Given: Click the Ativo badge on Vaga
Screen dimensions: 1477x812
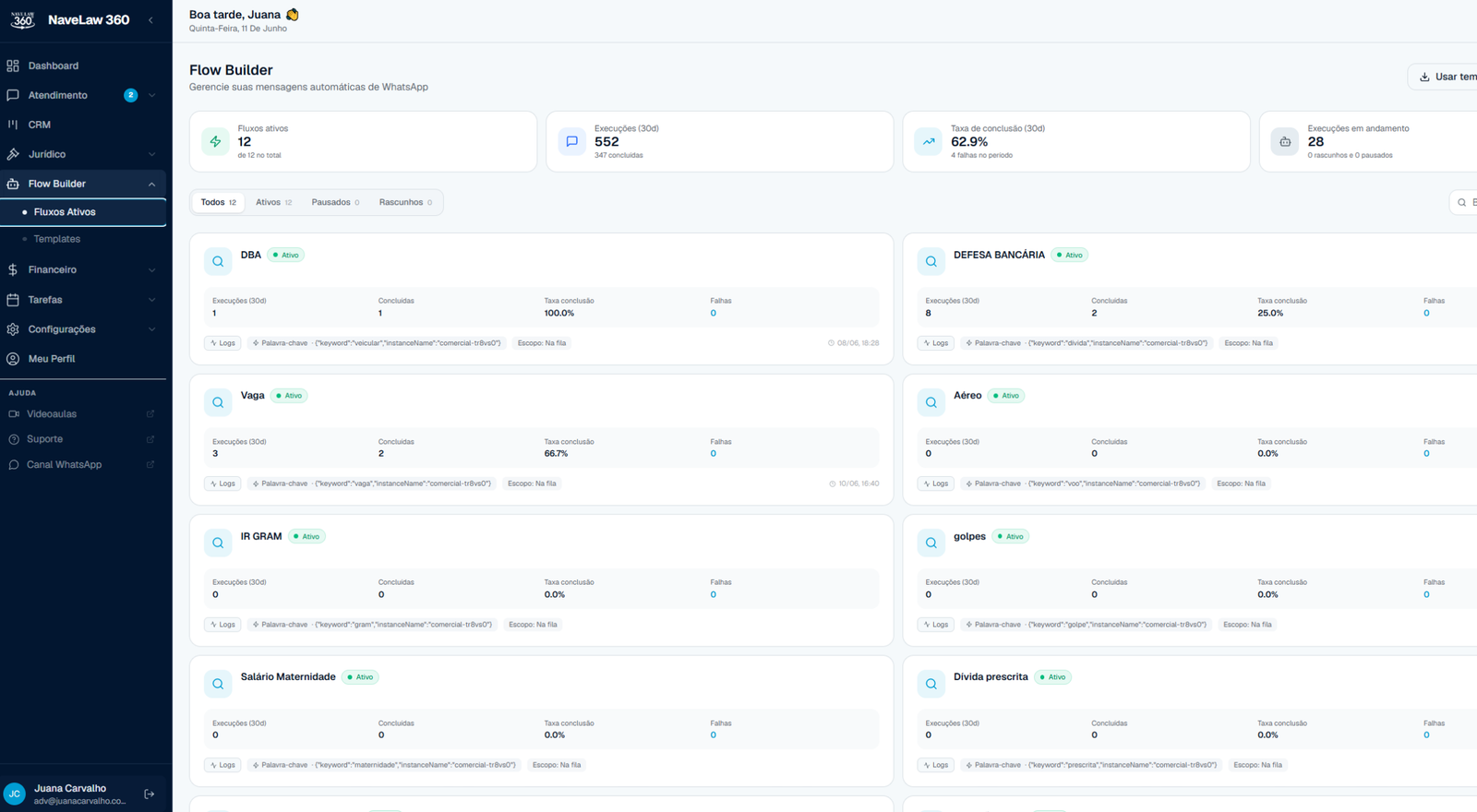Looking at the screenshot, I should pyautogui.click(x=289, y=396).
